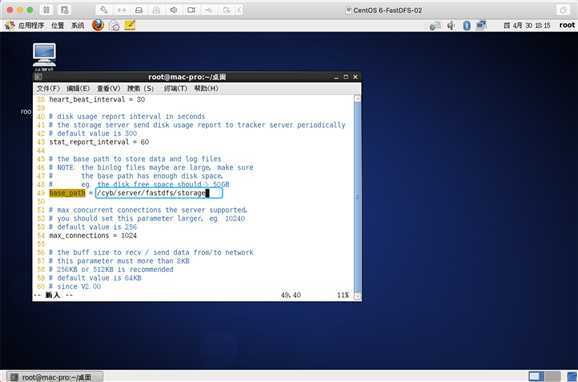578x382 pixels.
Task: Click the sound speaker device icon
Action: pos(174,10)
